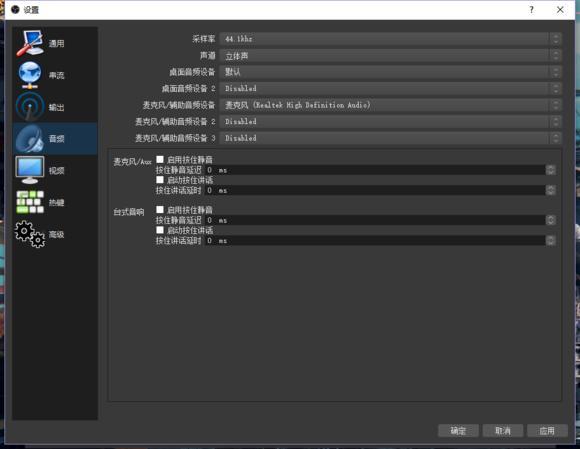Open the 热键 hotkeys keyboard icon
Screen dimensions: 580x449
[x=30, y=202]
